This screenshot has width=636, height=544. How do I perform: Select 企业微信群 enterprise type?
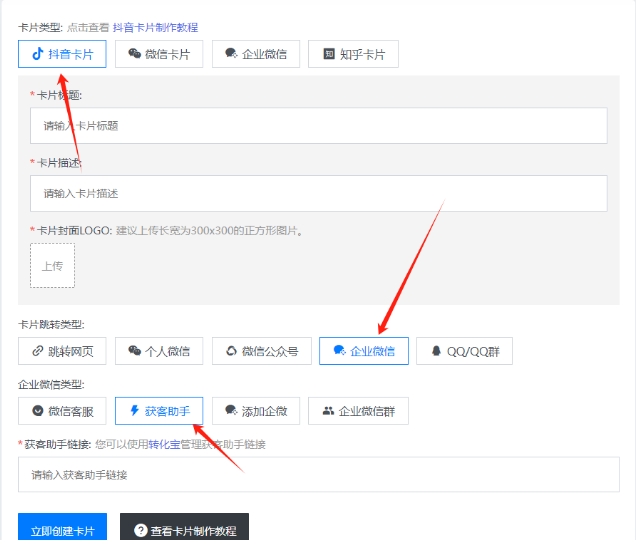(x=358, y=410)
